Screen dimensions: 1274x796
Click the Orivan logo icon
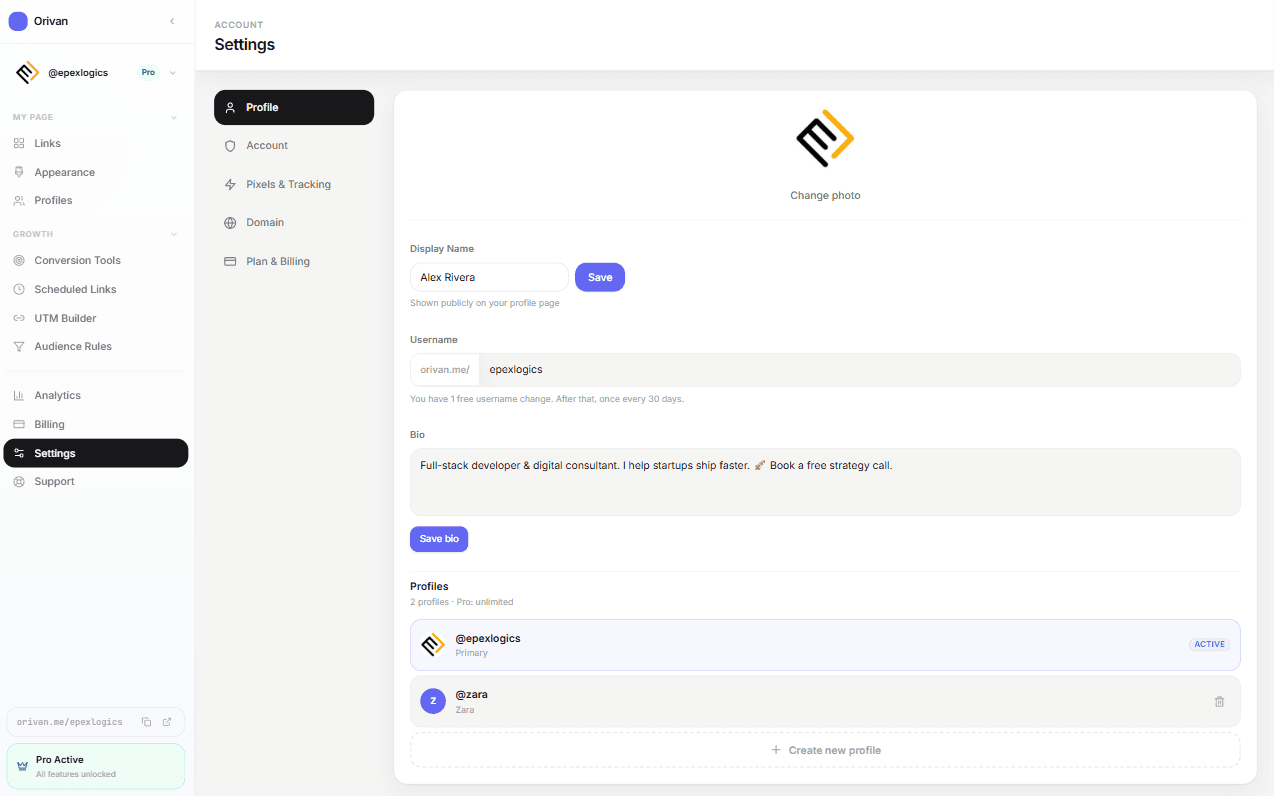tap(18, 21)
